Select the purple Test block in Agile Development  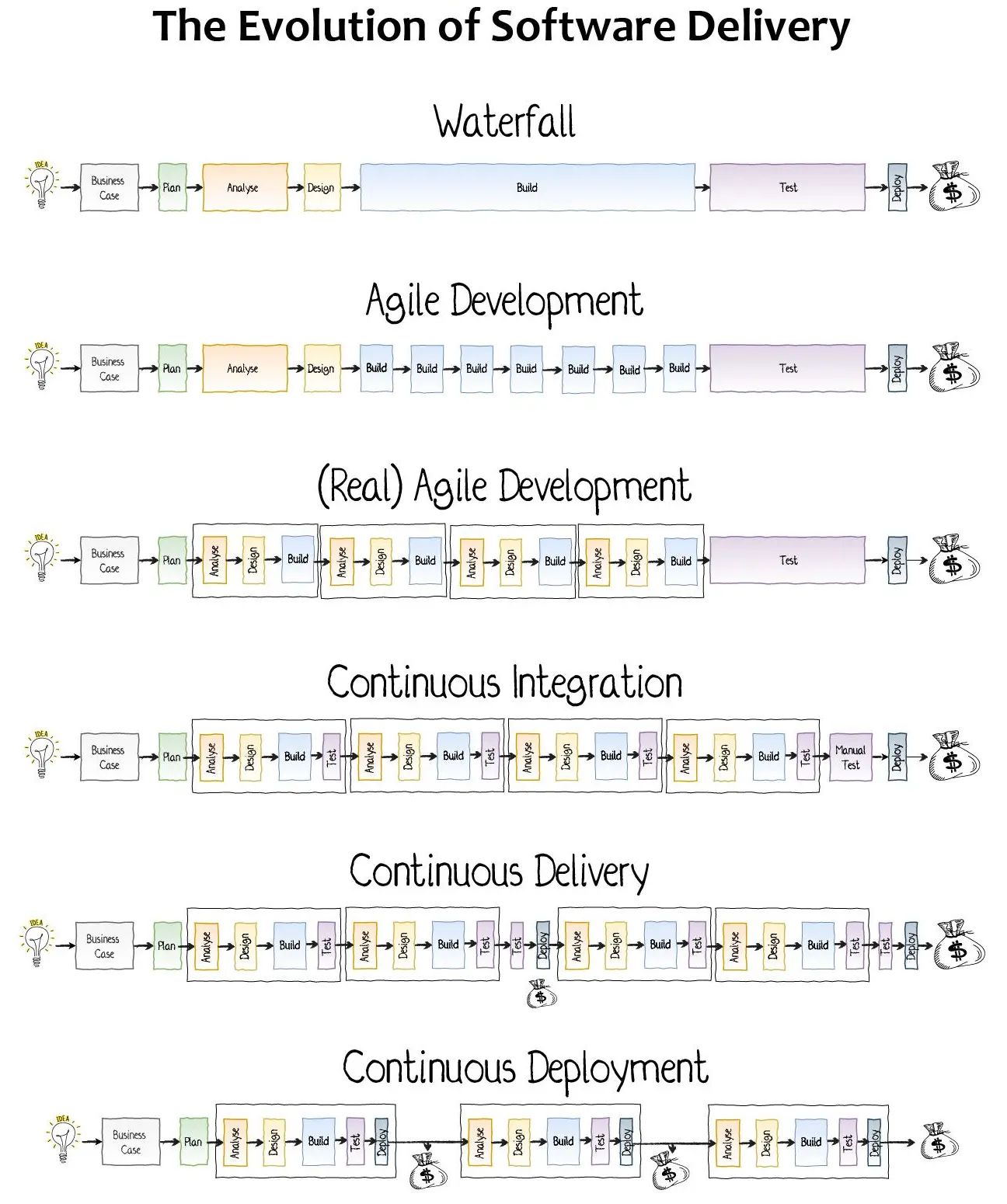click(787, 368)
